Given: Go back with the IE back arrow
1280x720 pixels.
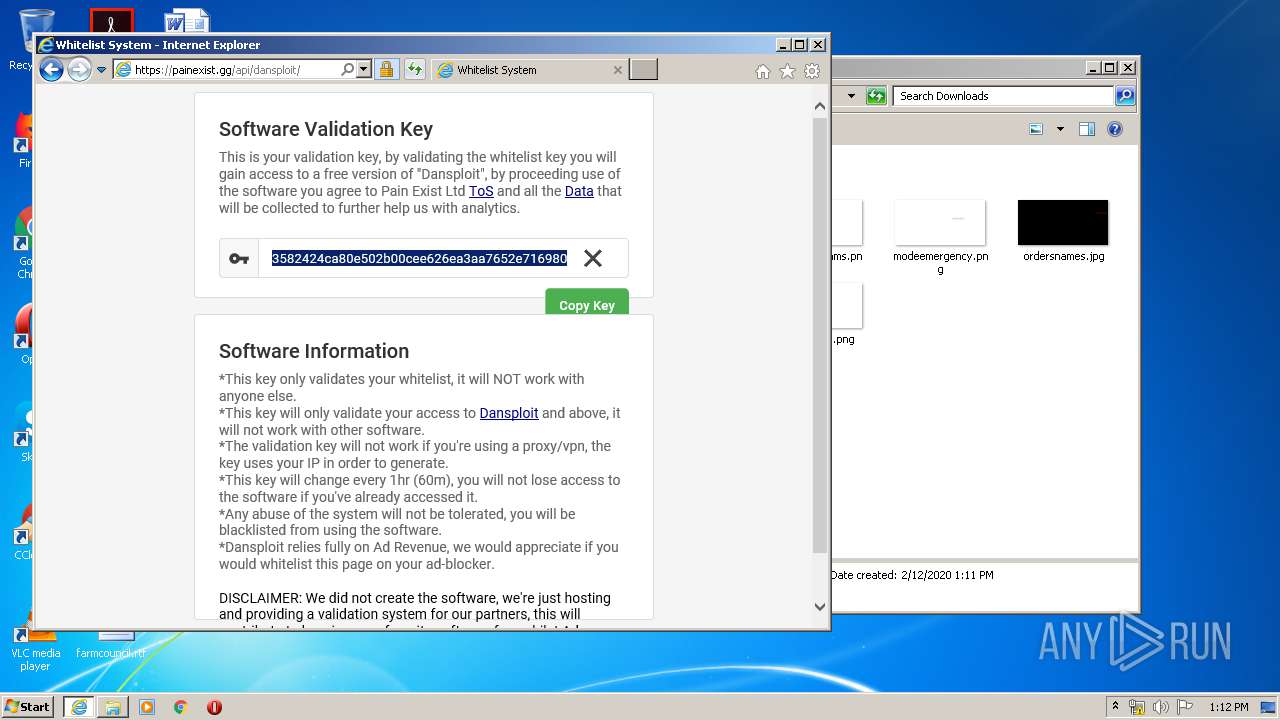Looking at the screenshot, I should [51, 69].
